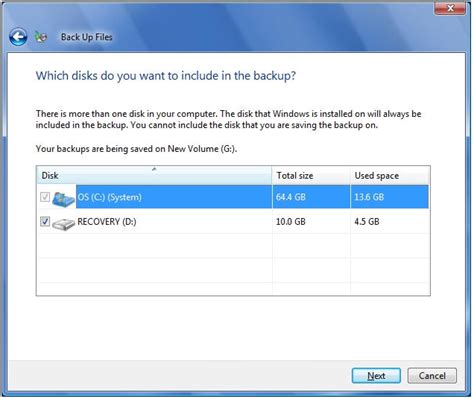Cancel the backup wizard

point(432,376)
